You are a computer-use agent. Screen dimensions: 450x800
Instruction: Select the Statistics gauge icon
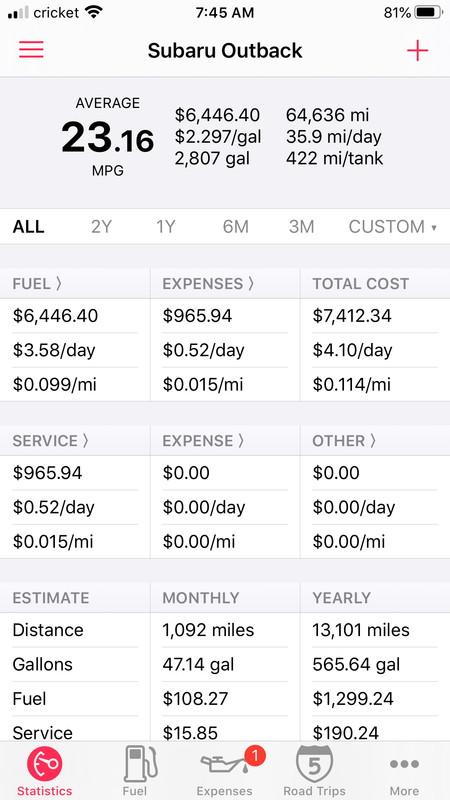(x=44, y=764)
